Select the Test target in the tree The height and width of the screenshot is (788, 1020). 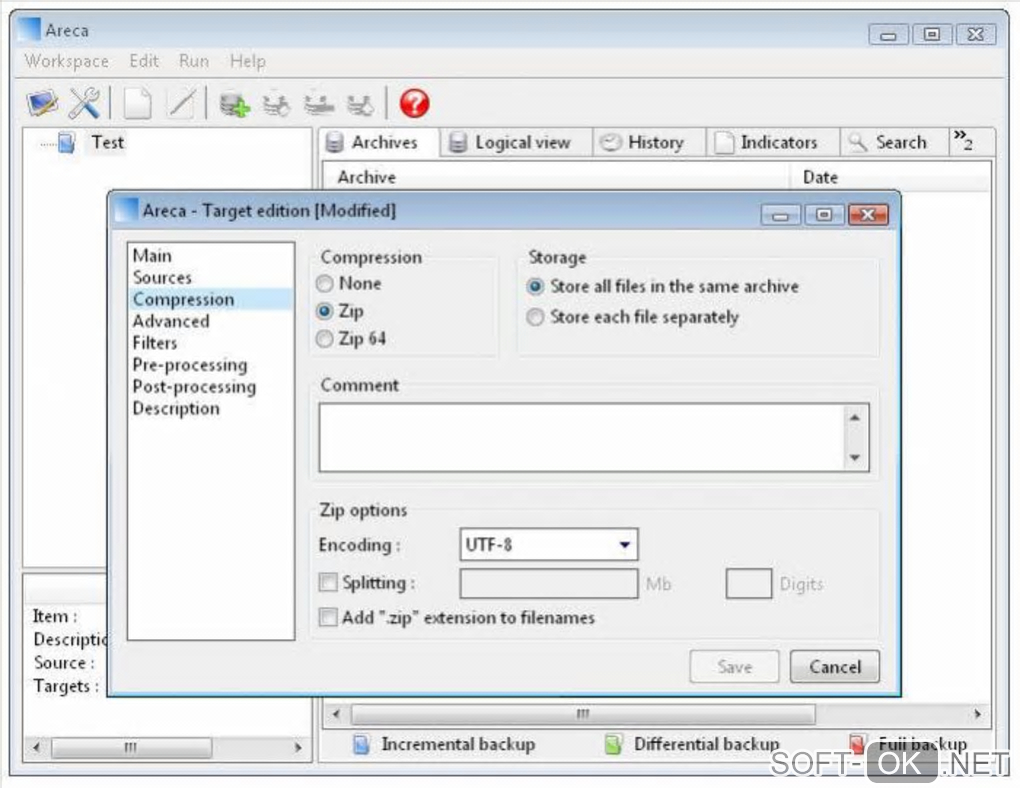click(x=107, y=143)
